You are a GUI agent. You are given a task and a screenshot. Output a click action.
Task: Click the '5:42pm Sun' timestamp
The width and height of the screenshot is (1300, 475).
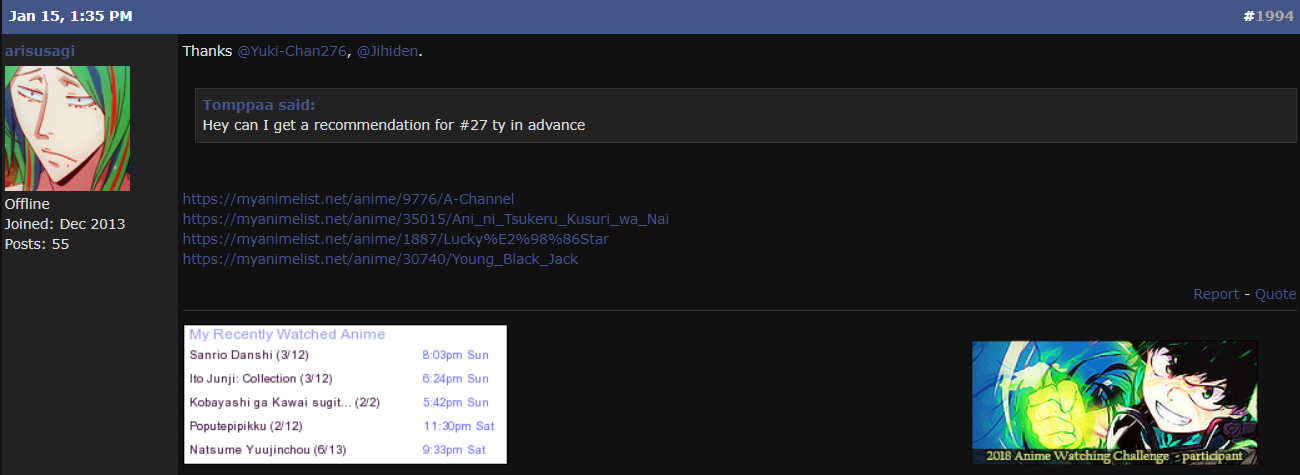pyautogui.click(x=456, y=402)
